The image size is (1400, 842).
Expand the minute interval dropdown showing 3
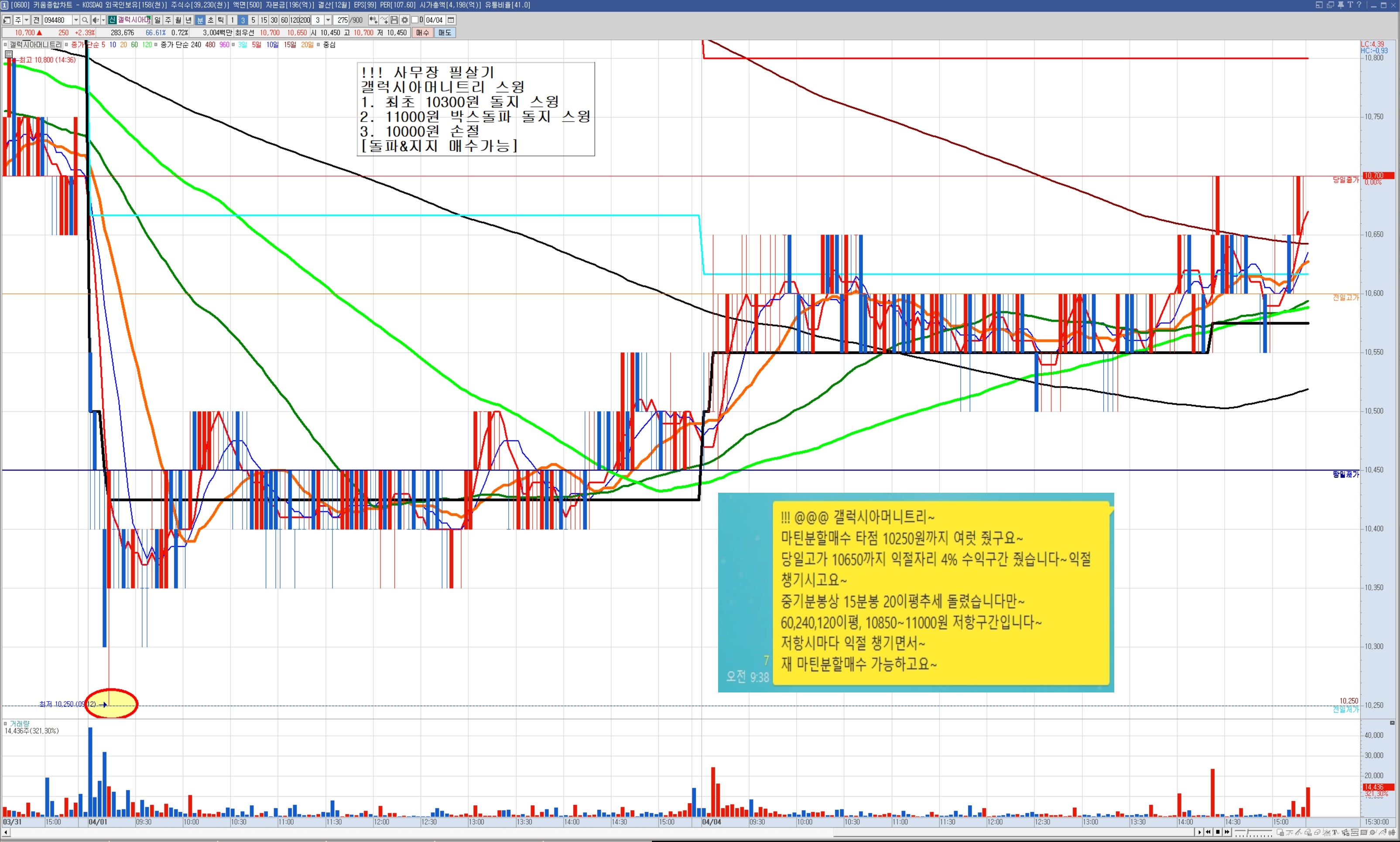(328, 20)
